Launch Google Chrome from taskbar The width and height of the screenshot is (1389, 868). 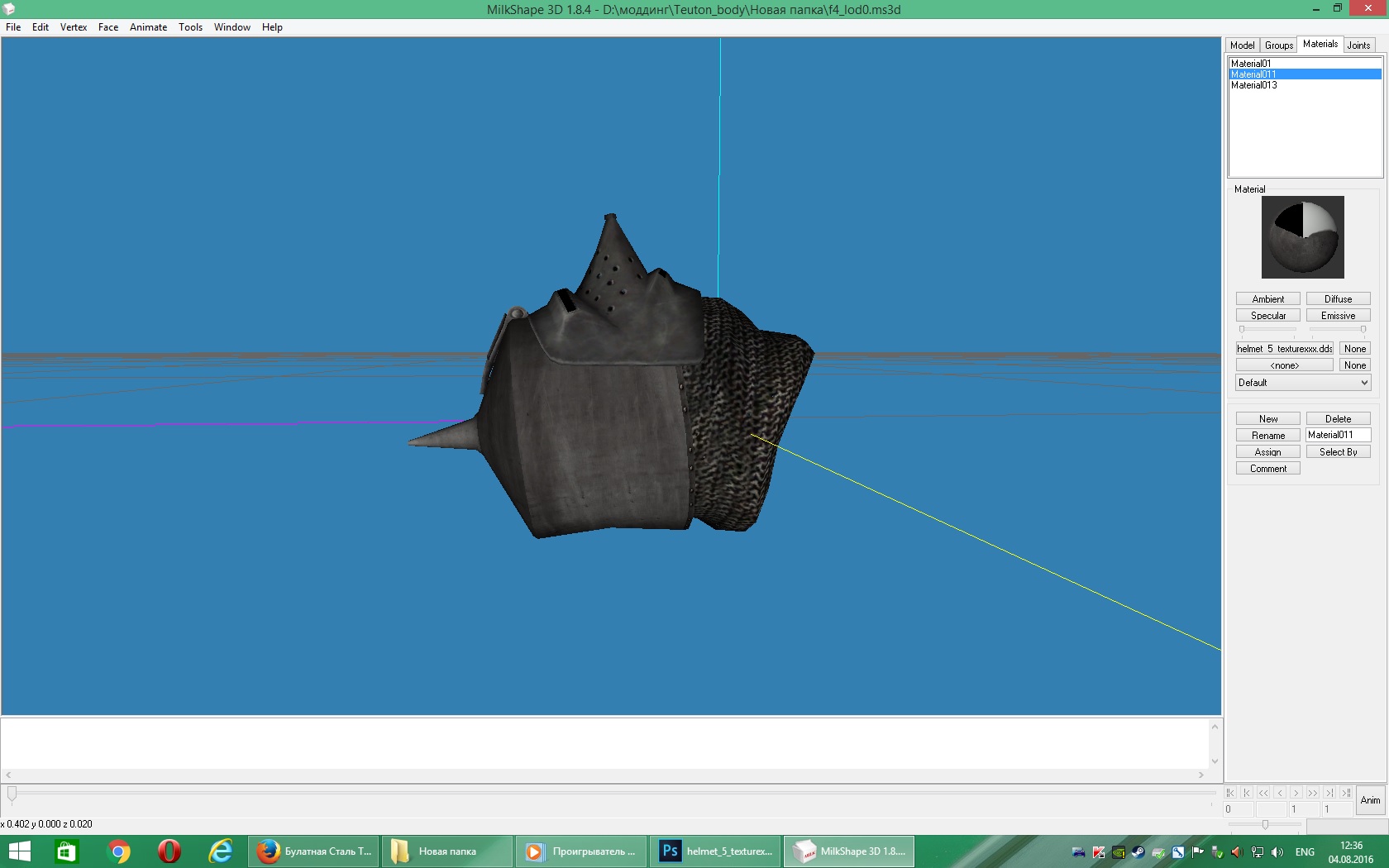click(x=119, y=851)
